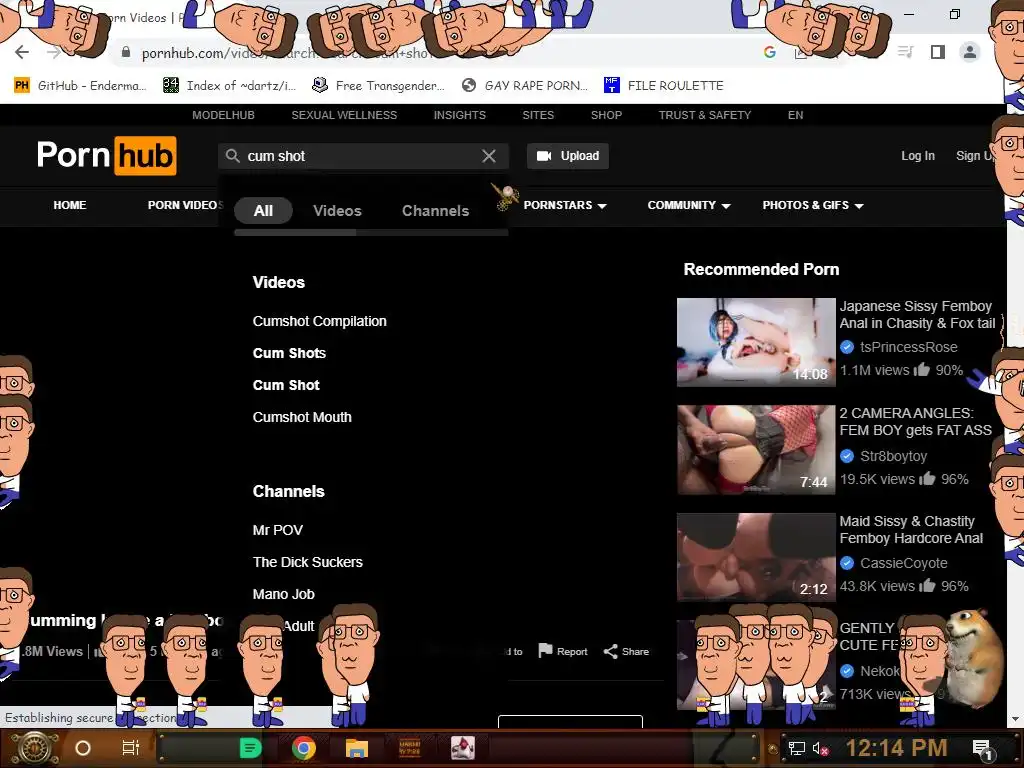Image resolution: width=1024 pixels, height=768 pixels.
Task: Open the recommended thumbnail labeled 14:08
Action: 756,342
